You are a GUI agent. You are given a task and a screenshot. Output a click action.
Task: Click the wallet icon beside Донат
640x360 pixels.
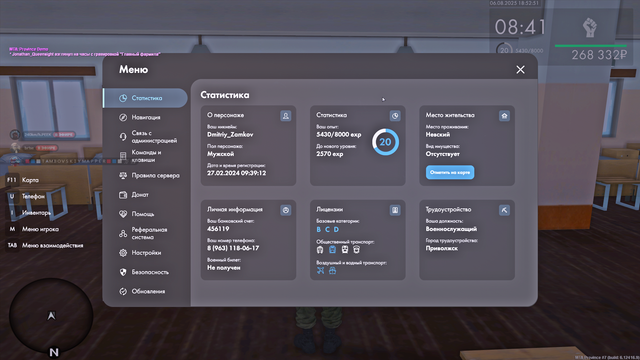(123, 195)
